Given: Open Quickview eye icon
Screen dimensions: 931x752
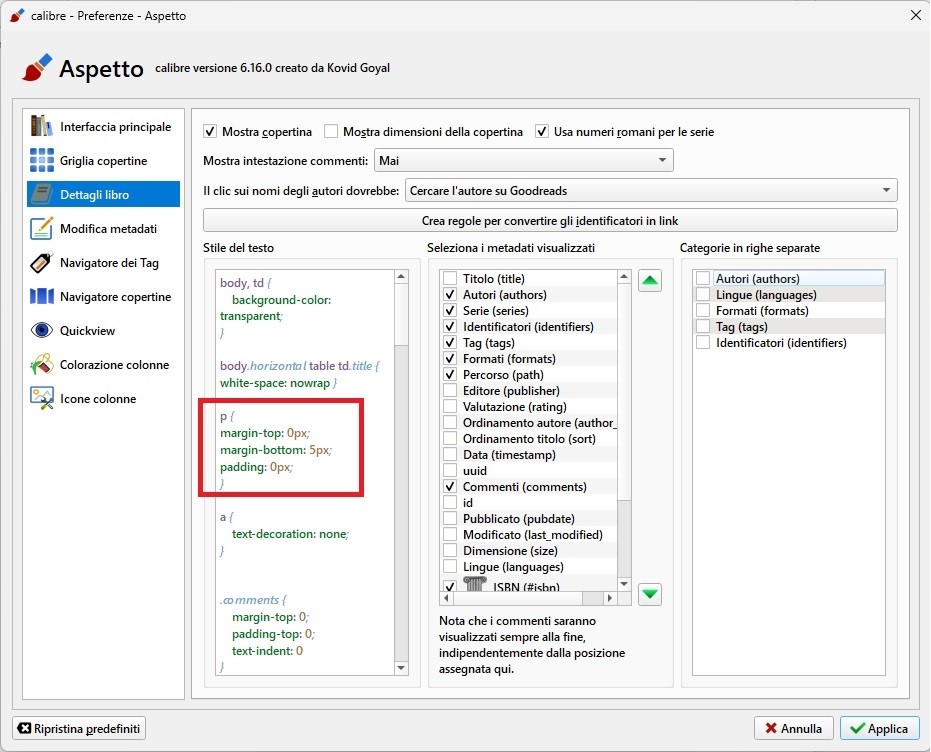Looking at the screenshot, I should pos(41,331).
